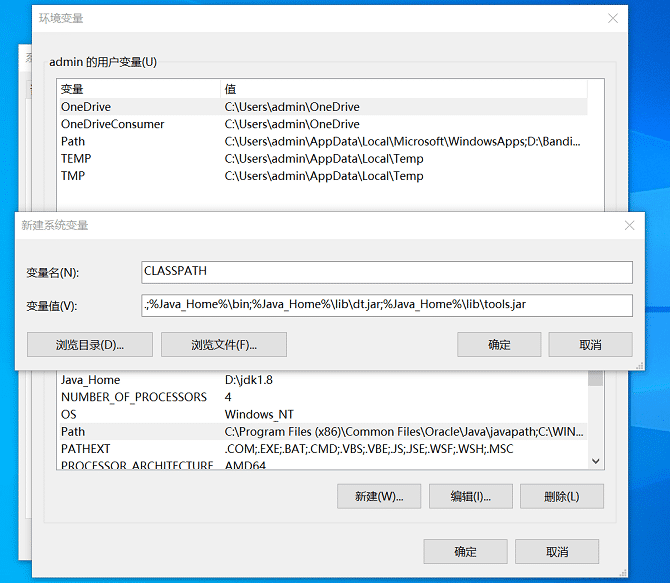This screenshot has height=583, width=670.
Task: Click the variable name field containing CLASSPATH
Action: (387, 272)
